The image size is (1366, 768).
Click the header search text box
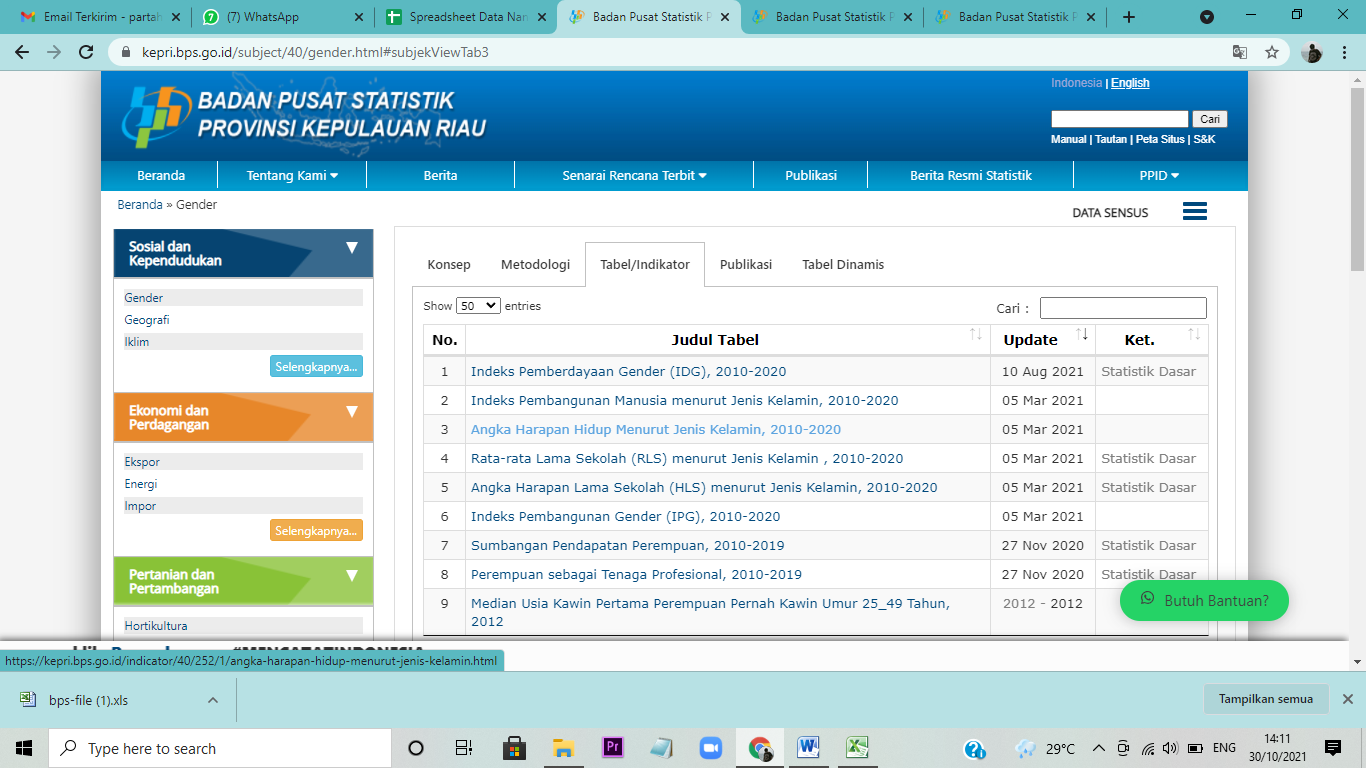[1120, 119]
